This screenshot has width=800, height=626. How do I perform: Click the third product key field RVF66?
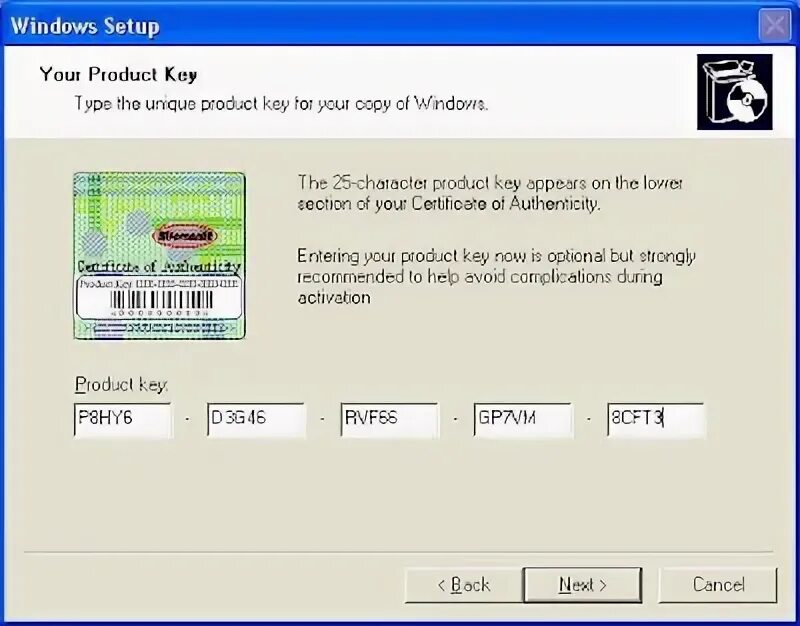click(389, 420)
